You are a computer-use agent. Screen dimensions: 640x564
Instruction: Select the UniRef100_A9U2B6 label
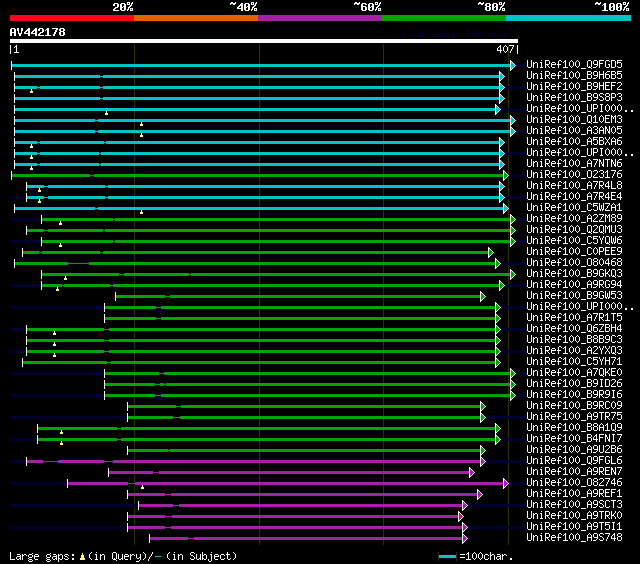(x=574, y=450)
